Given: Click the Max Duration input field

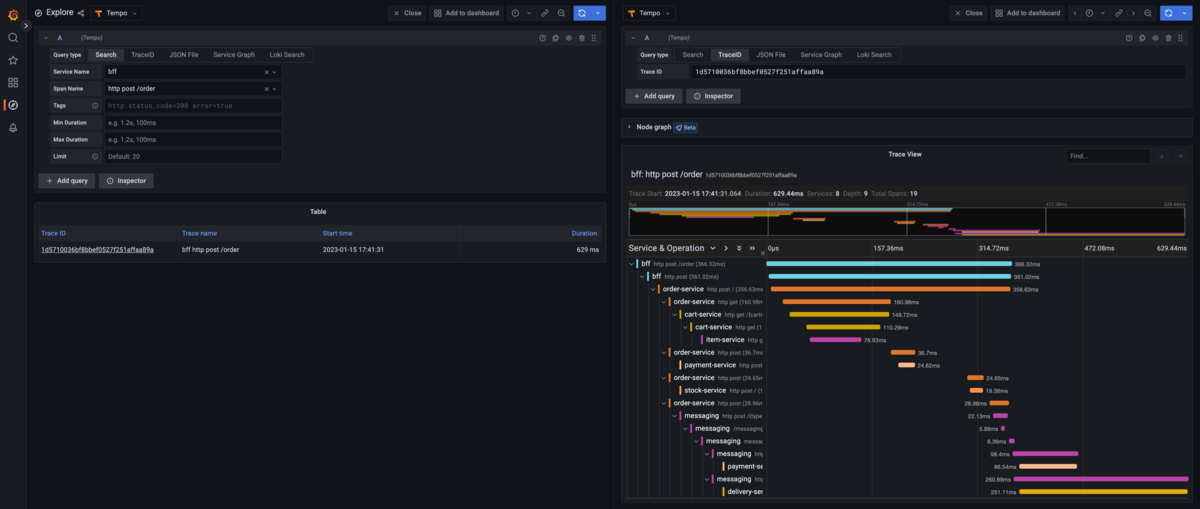Looking at the screenshot, I should pyautogui.click(x=192, y=139).
